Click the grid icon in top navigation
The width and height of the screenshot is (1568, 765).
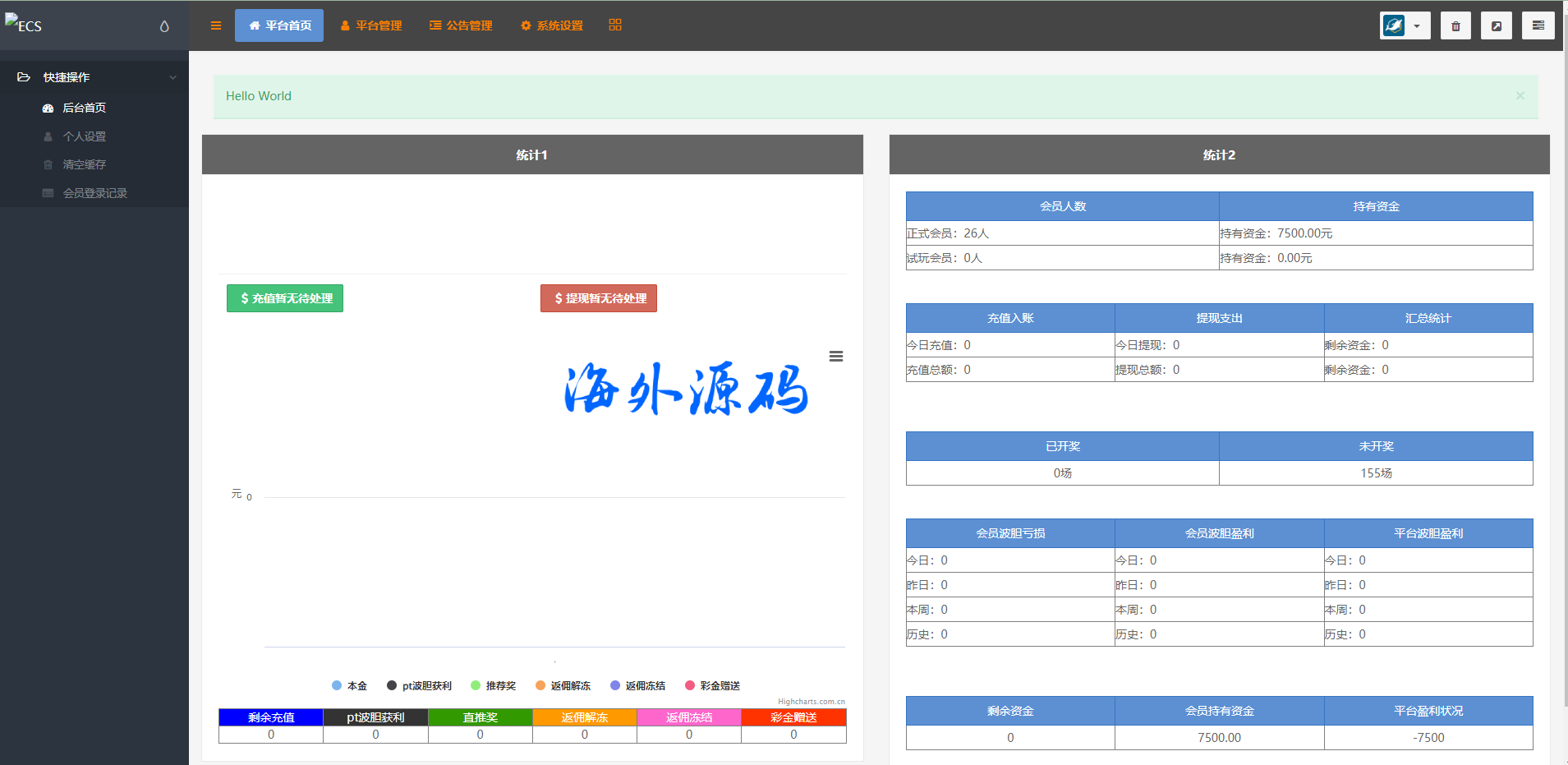click(x=614, y=25)
